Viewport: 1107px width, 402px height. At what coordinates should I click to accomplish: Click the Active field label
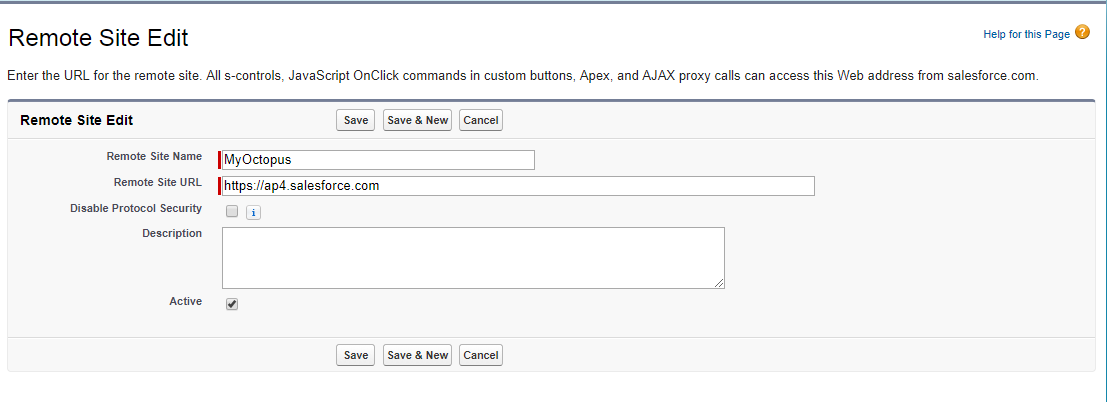click(x=186, y=301)
